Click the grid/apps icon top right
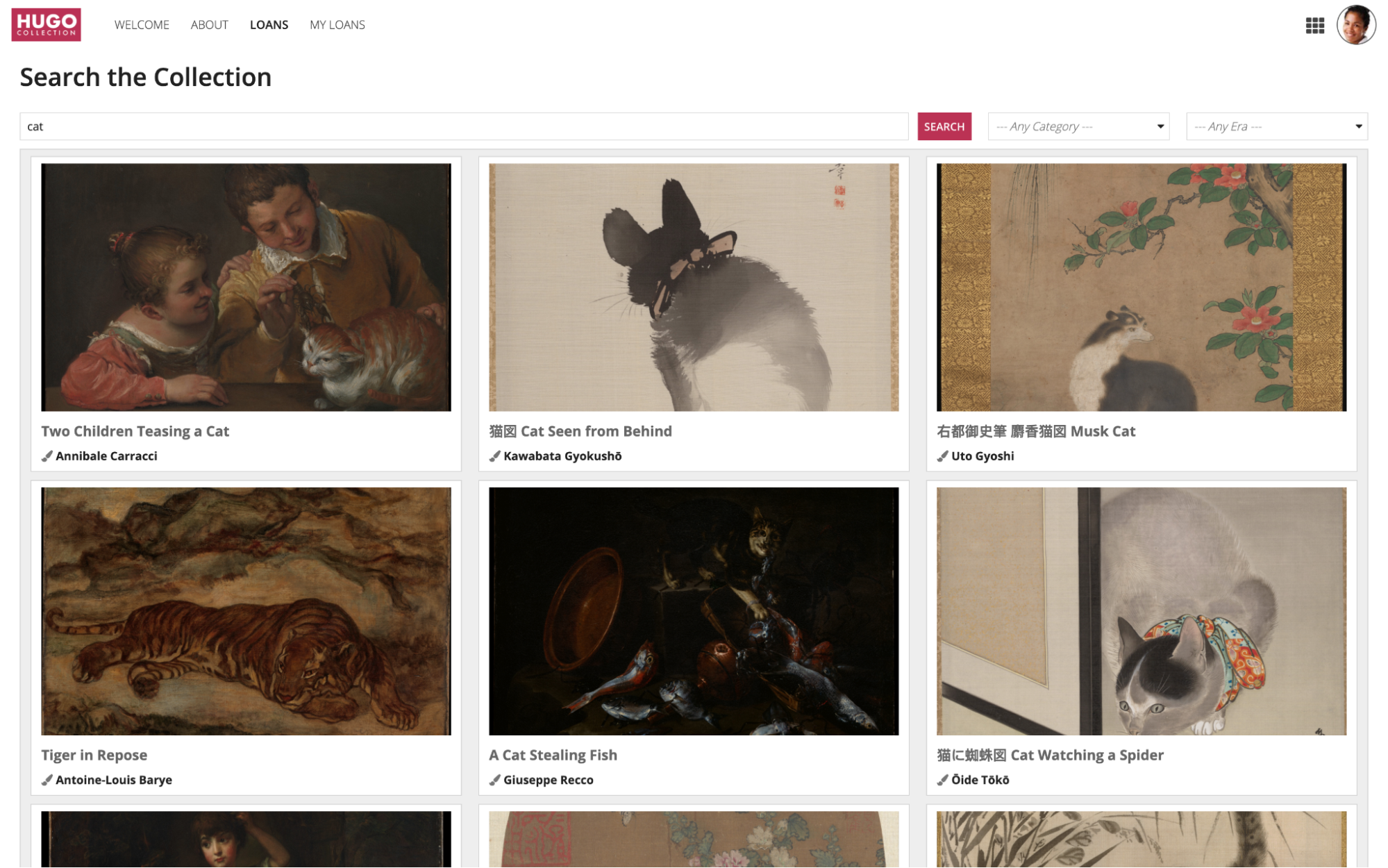 click(x=1315, y=24)
